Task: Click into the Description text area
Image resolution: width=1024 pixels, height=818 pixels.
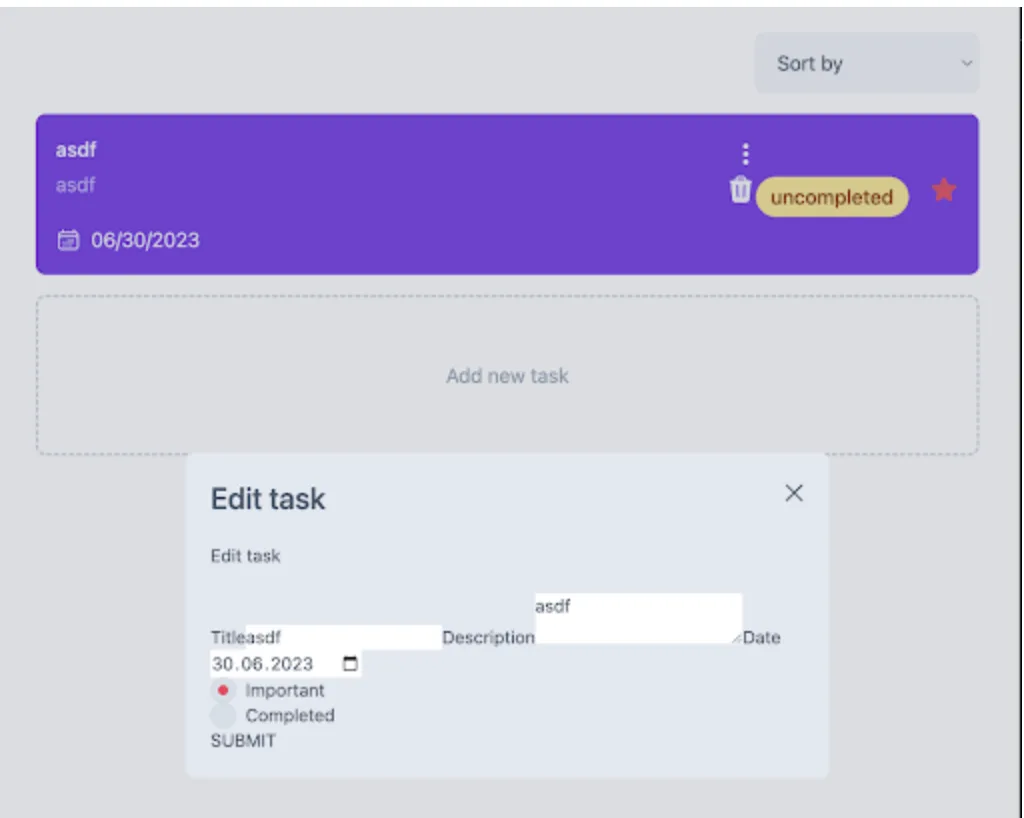Action: click(637, 618)
